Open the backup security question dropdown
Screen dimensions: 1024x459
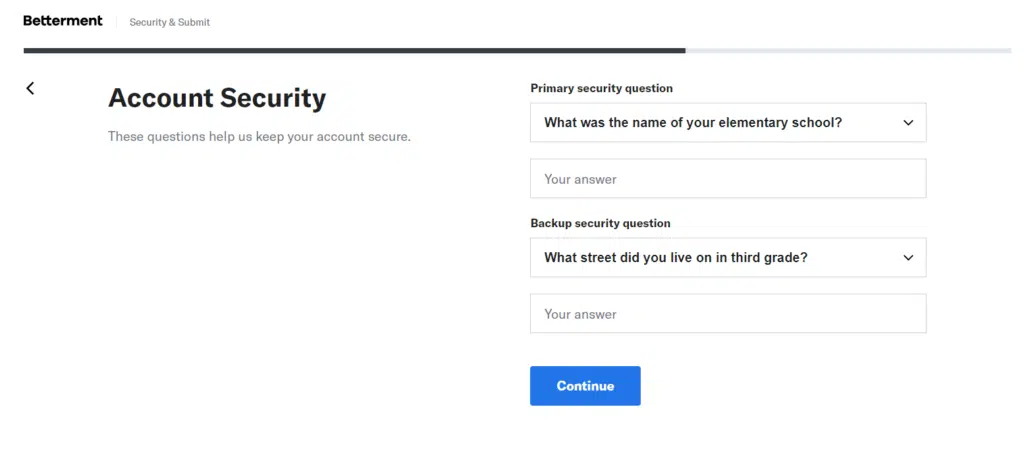(x=727, y=258)
